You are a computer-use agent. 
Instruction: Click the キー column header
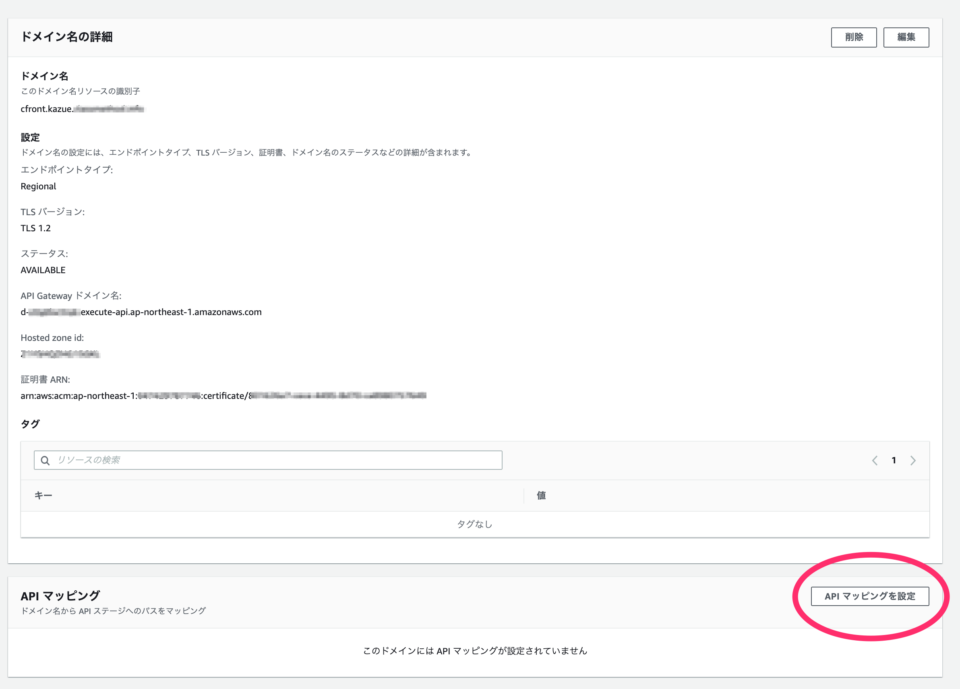[43, 495]
